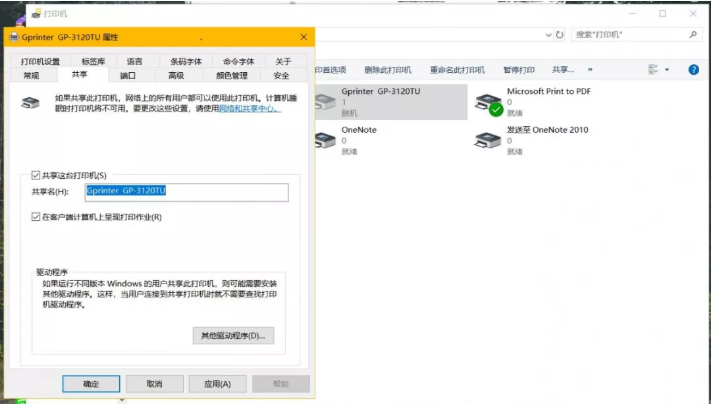Expand the toolbar overflow chevron

click(x=590, y=70)
